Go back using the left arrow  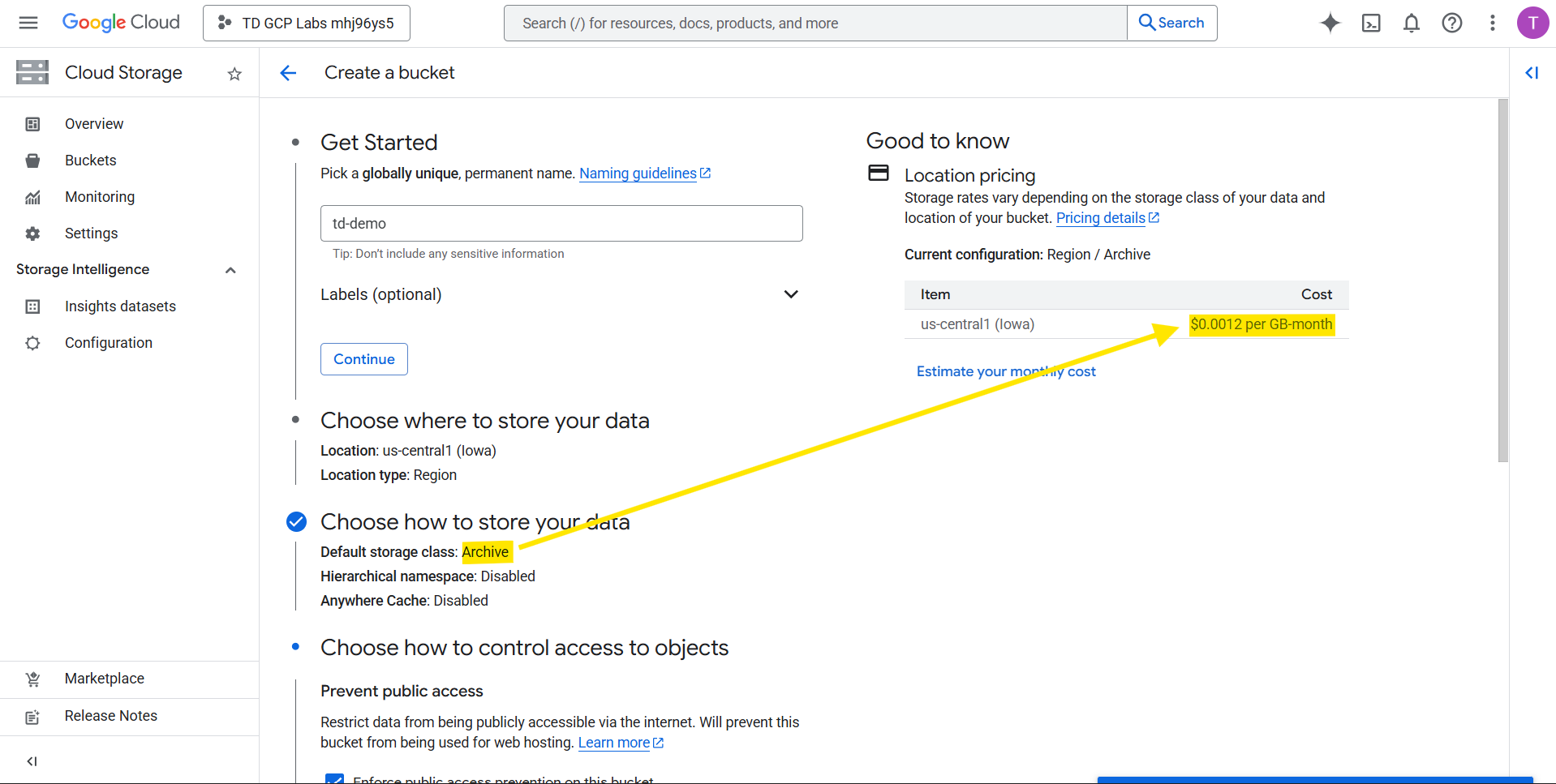(x=288, y=73)
